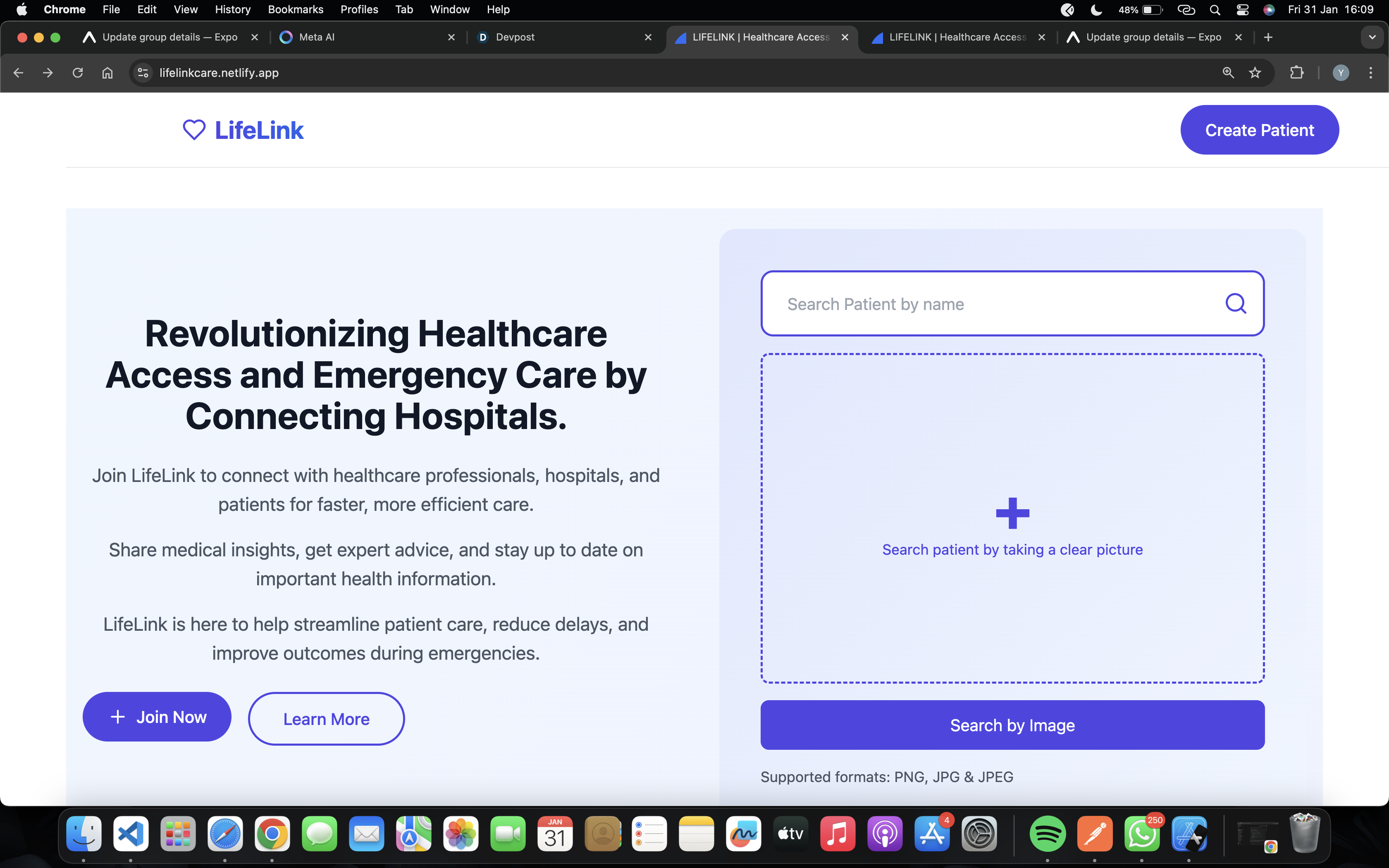Image resolution: width=1389 pixels, height=868 pixels.
Task: Open the Bookmarks menu
Action: point(295,10)
